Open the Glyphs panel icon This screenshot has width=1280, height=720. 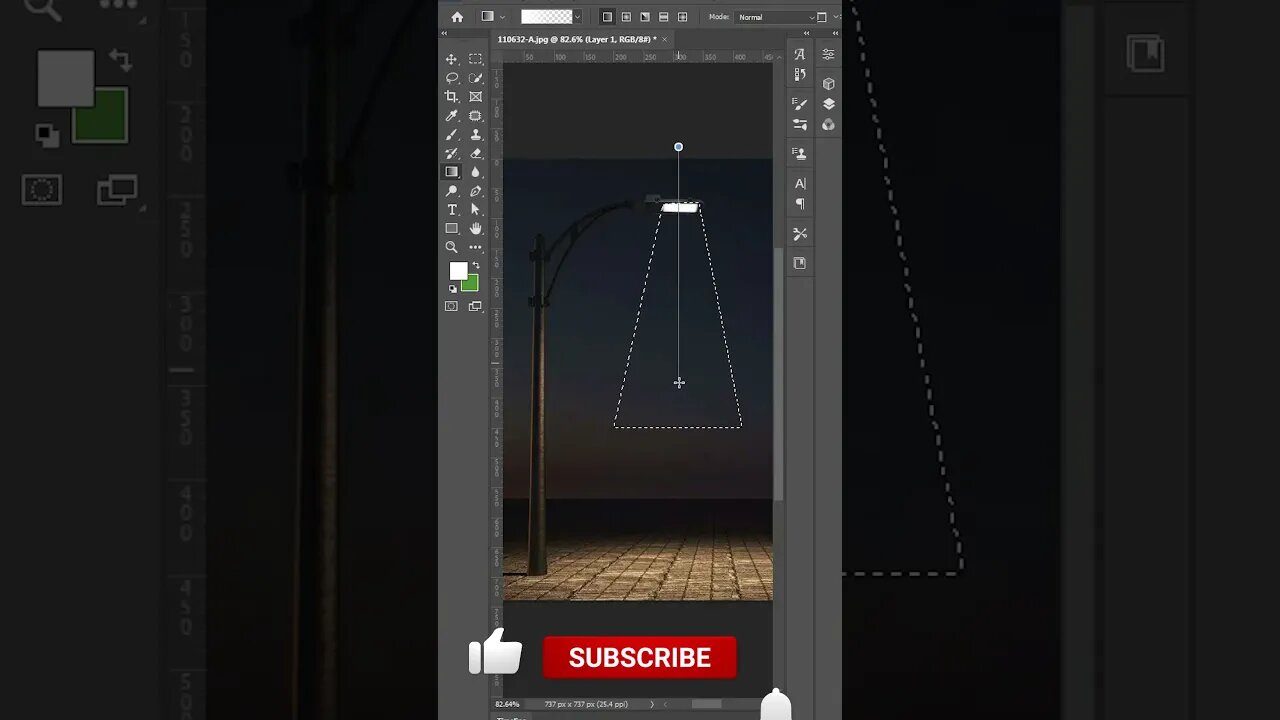click(800, 55)
